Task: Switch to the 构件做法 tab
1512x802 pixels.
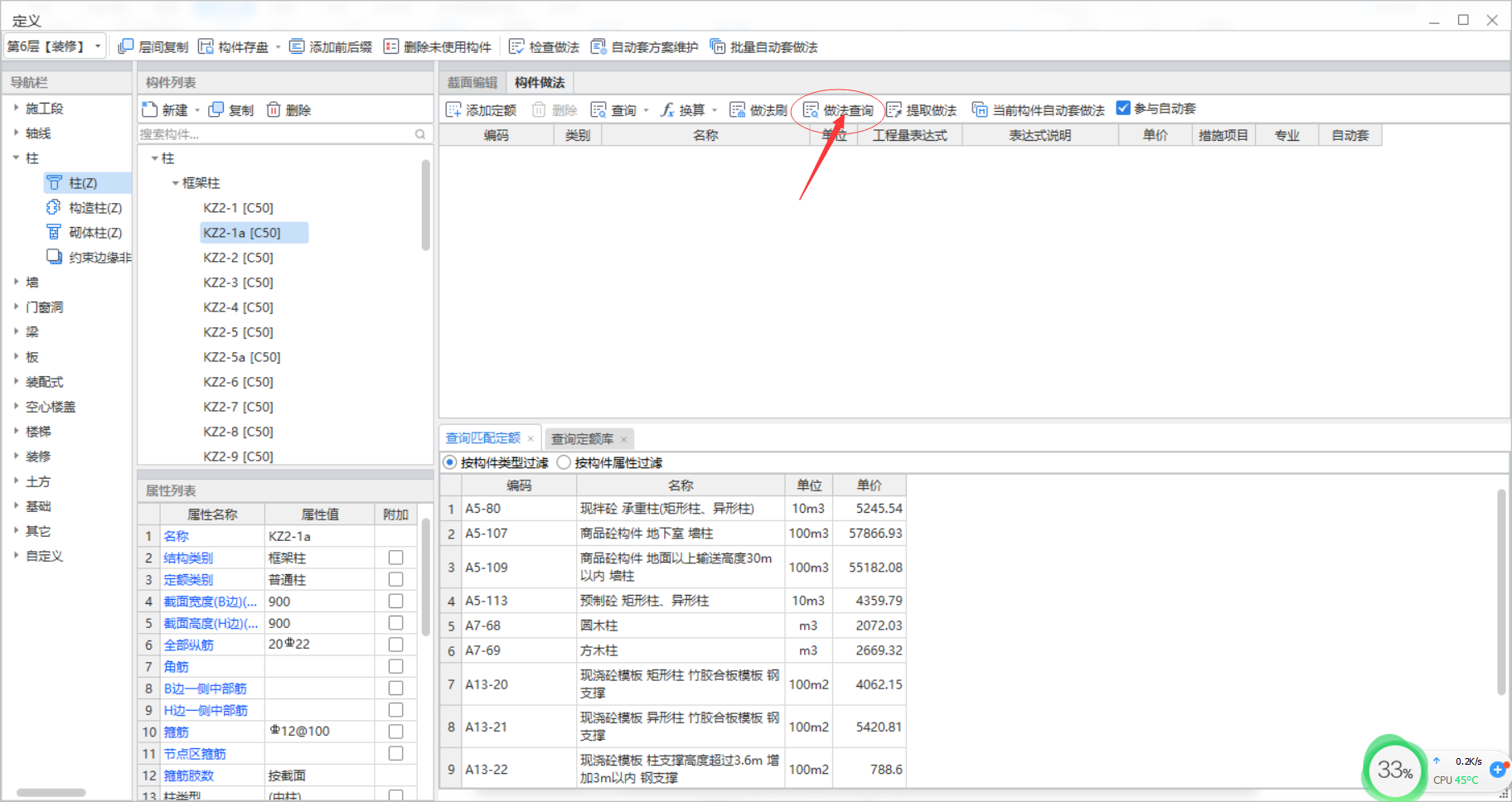Action: [x=540, y=82]
